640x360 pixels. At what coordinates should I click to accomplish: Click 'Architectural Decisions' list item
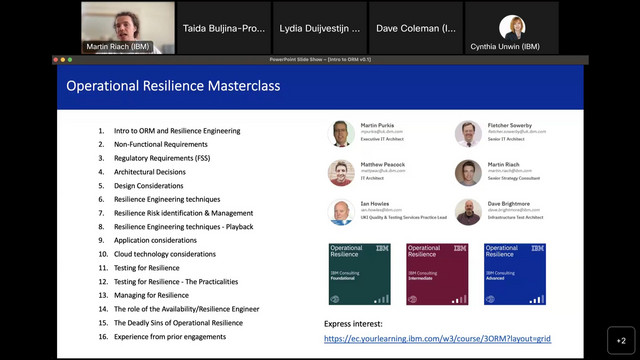tap(150, 172)
